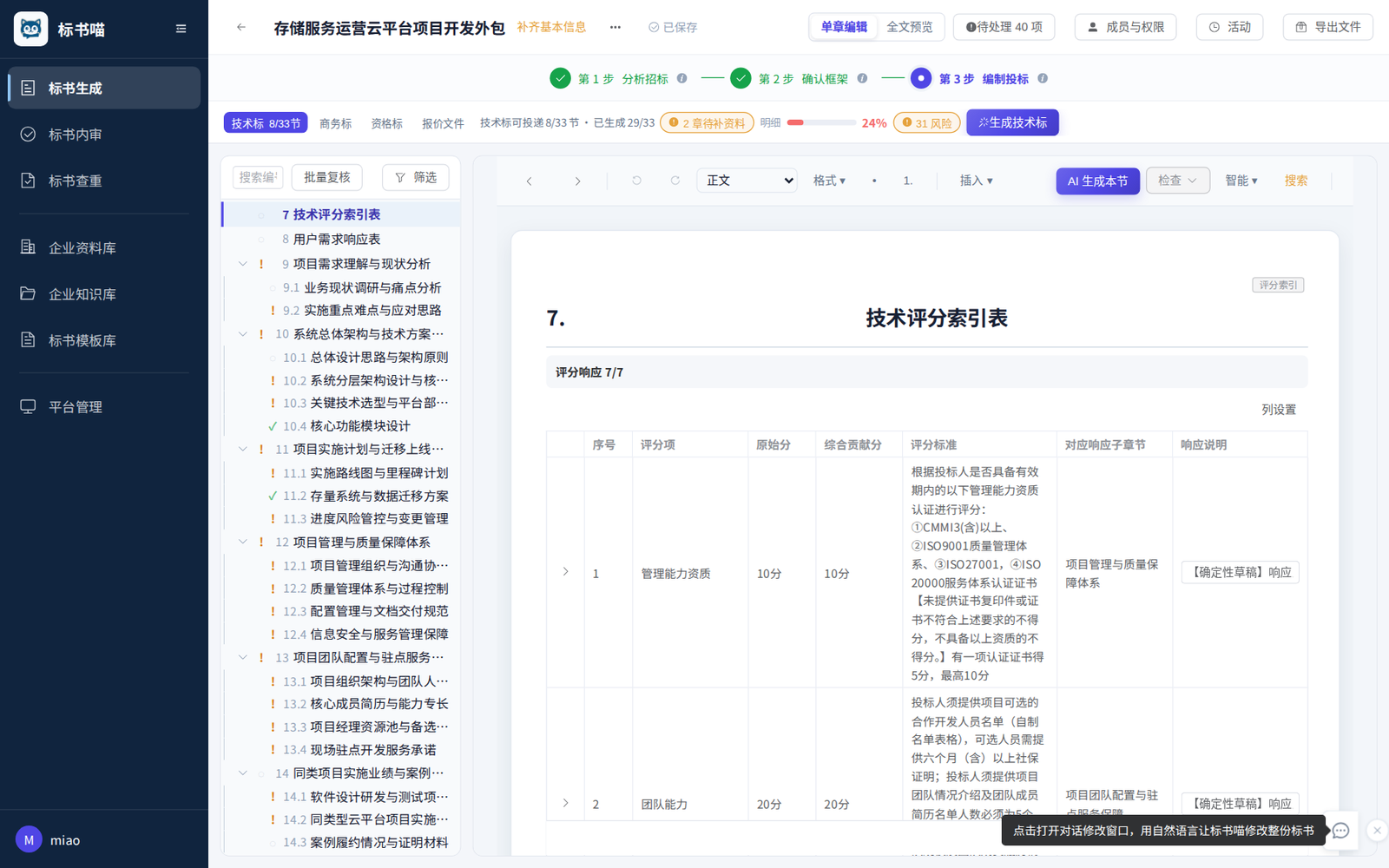Switch to 全文预览 mode
This screenshot has width=1389, height=868.
909,27
